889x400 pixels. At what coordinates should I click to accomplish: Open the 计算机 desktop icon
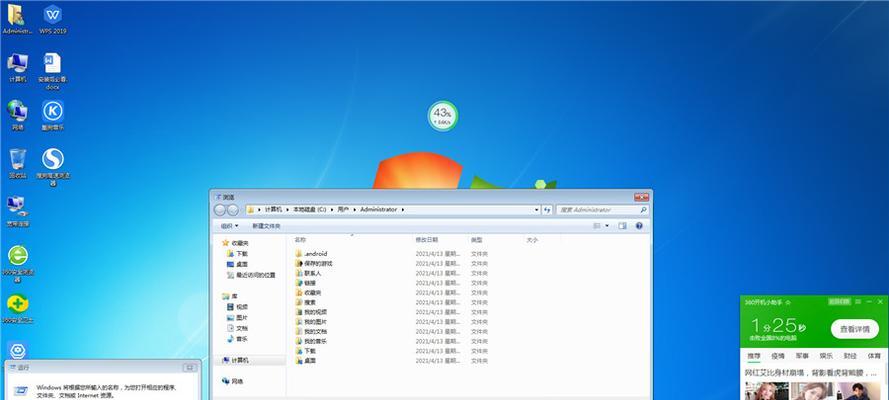tap(18, 68)
